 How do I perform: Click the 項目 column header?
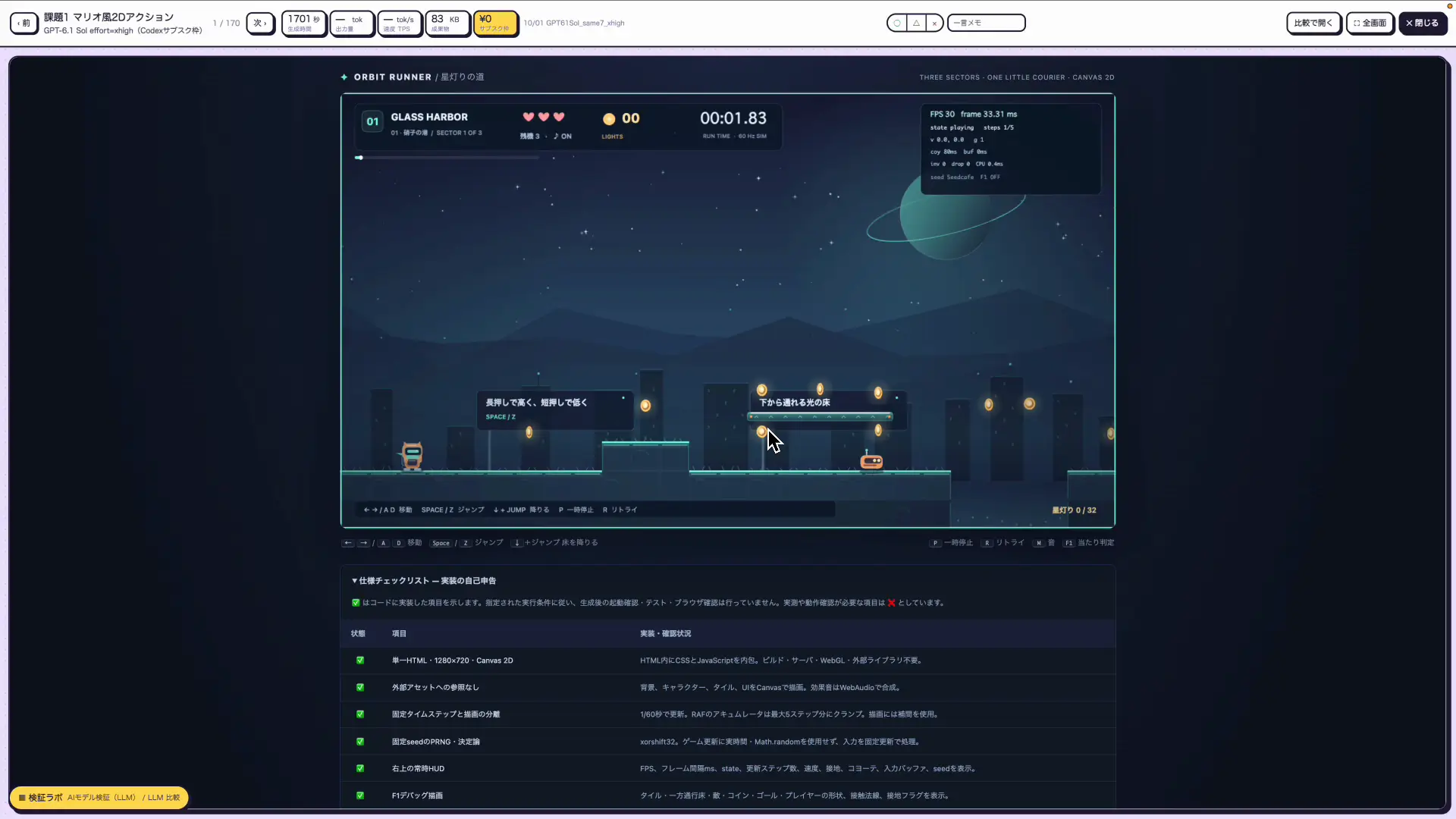click(399, 634)
